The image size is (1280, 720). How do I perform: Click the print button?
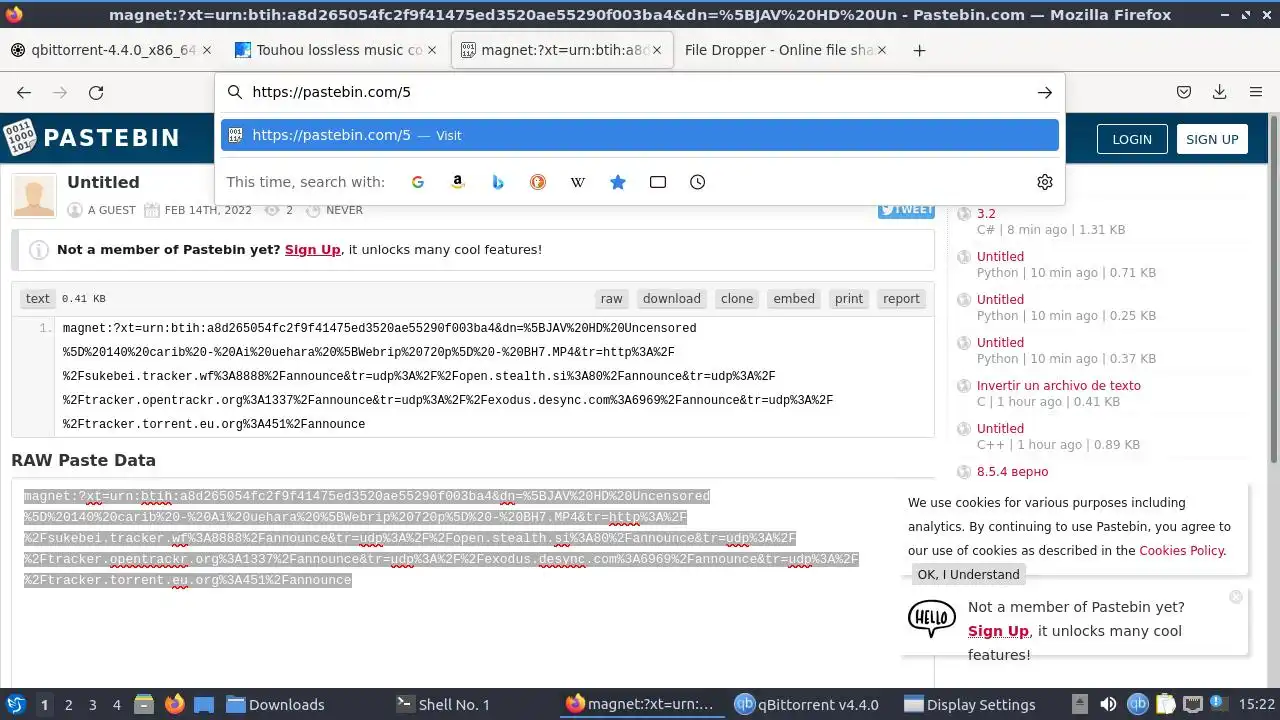click(x=849, y=298)
